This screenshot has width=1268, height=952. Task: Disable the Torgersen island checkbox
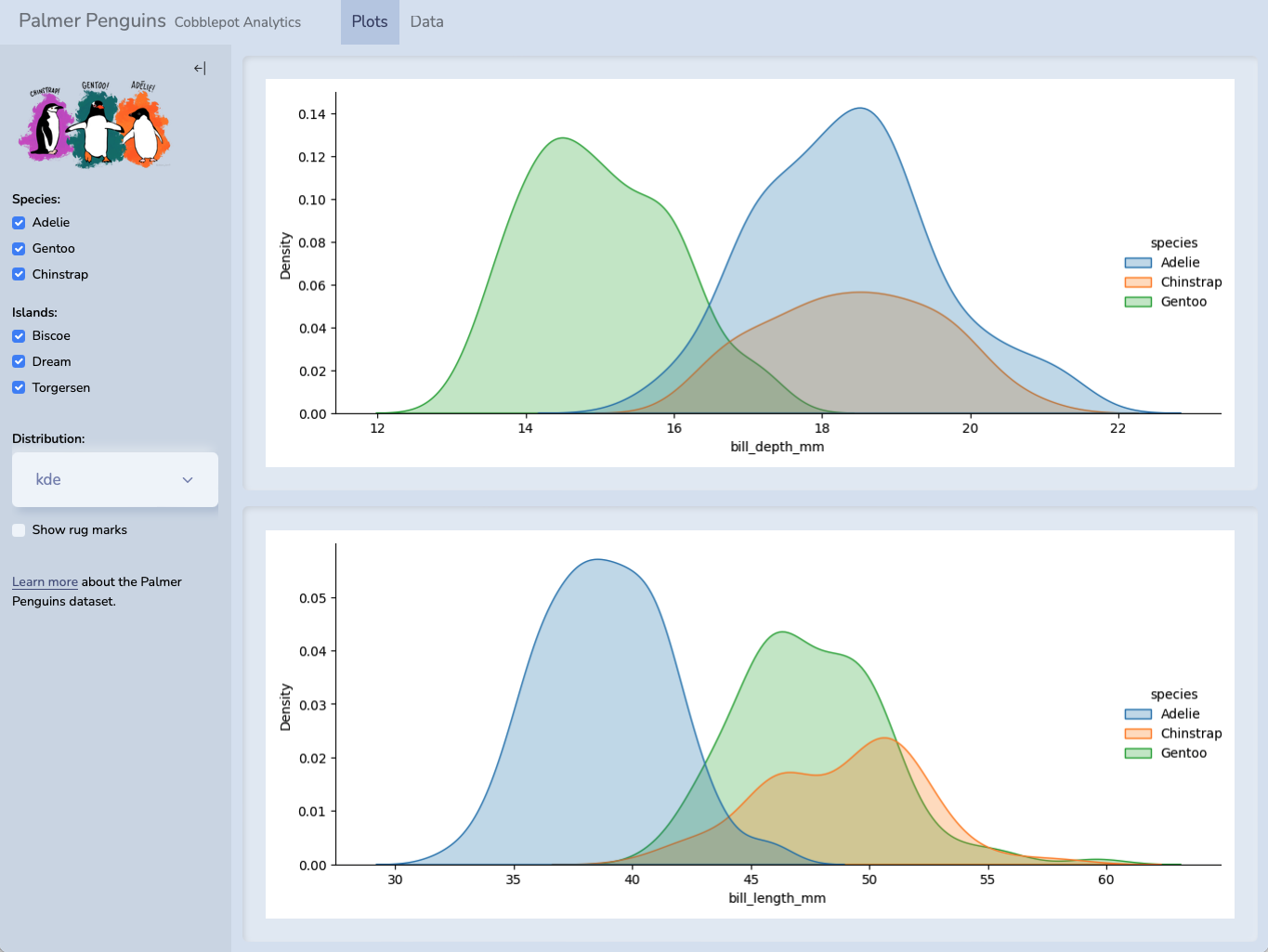click(x=19, y=388)
